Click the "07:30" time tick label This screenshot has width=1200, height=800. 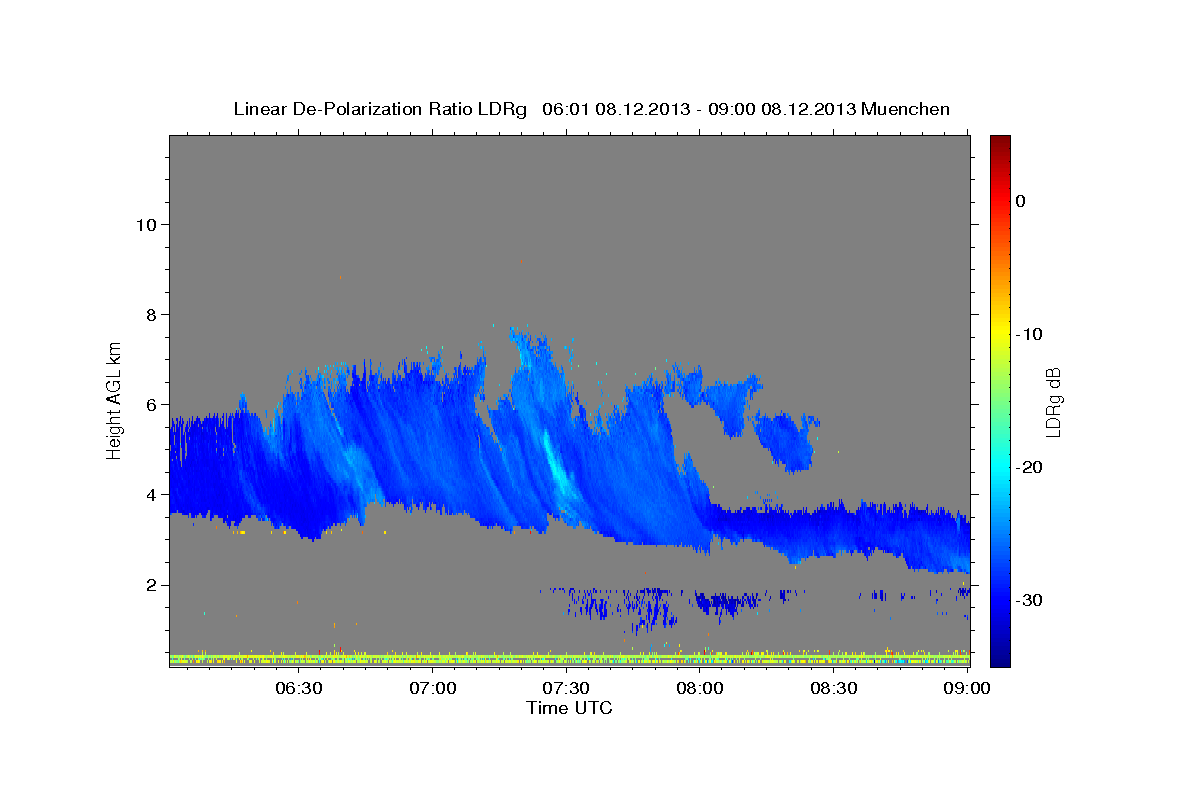(x=566, y=688)
